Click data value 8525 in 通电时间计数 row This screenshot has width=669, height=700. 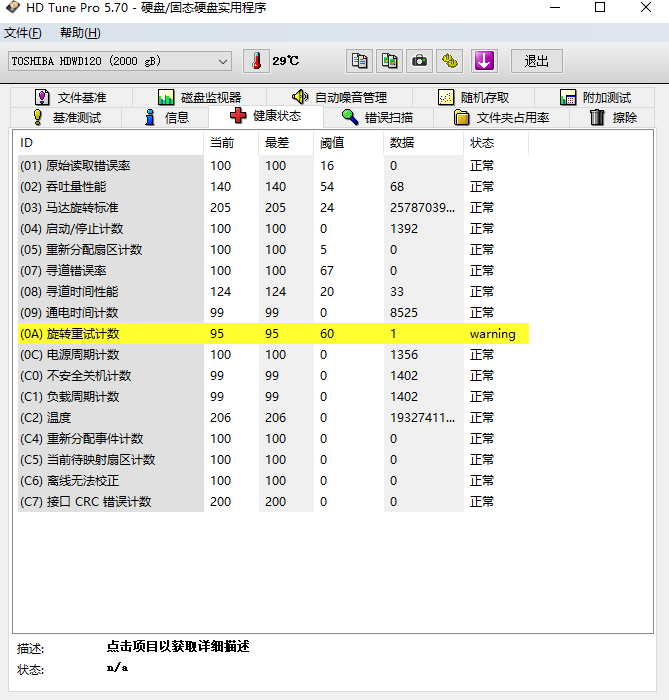[404, 312]
